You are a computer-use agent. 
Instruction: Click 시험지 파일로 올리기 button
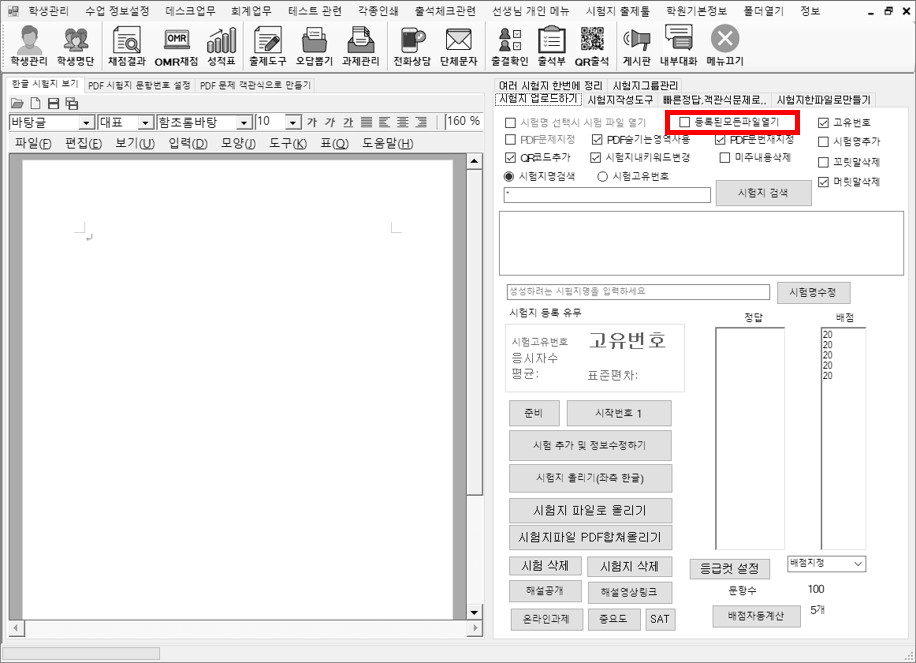click(590, 511)
